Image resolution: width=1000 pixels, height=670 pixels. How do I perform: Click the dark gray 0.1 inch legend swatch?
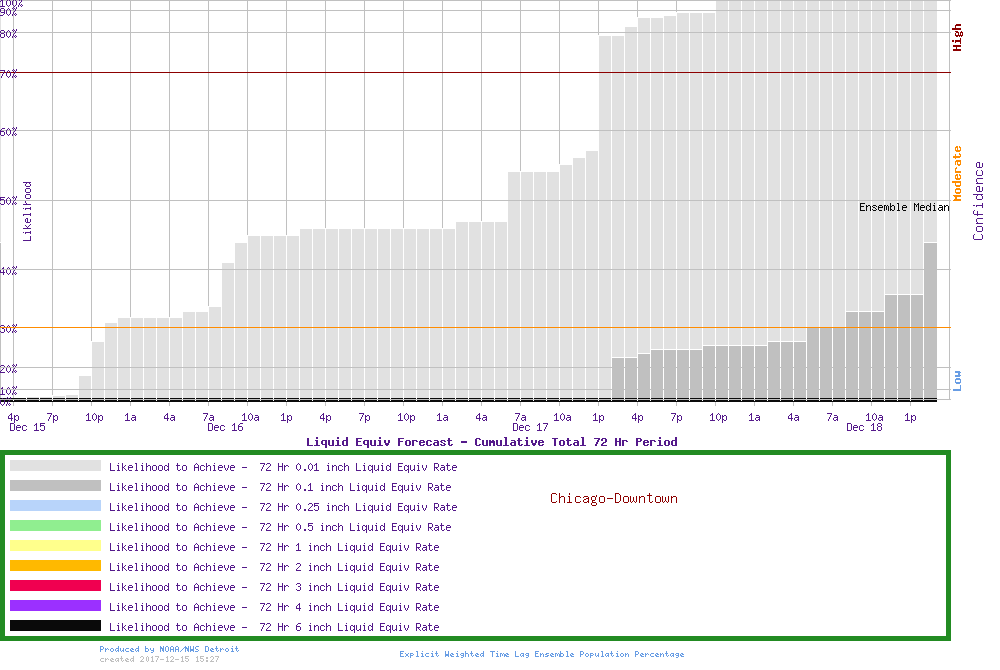tap(55, 486)
